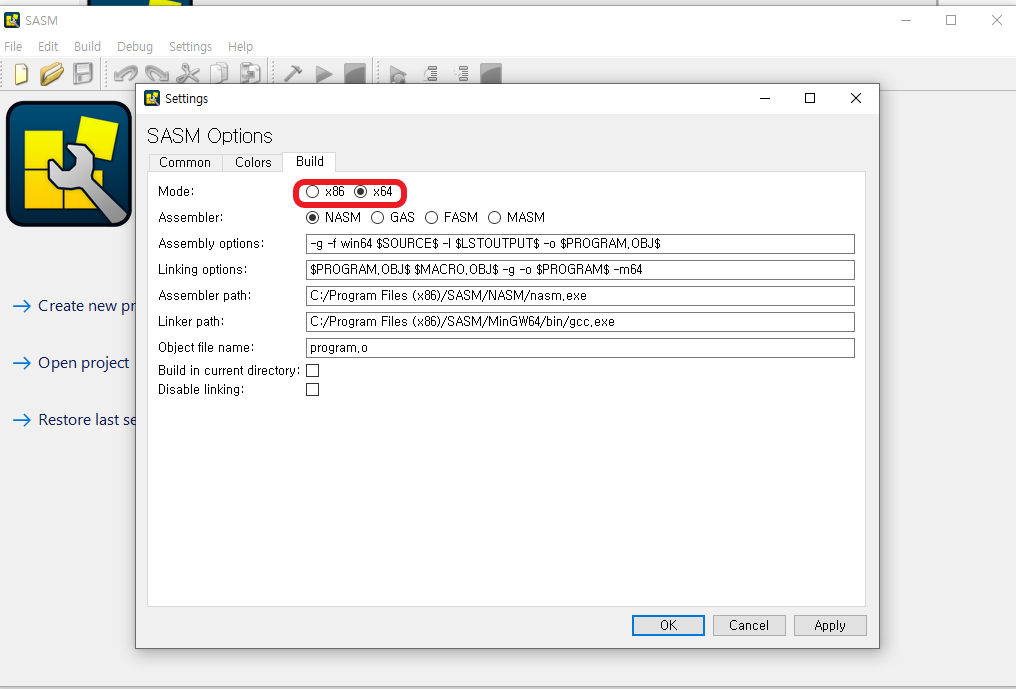1016x689 pixels.
Task: Enable Build in current directory checkbox
Action: pyautogui.click(x=312, y=371)
